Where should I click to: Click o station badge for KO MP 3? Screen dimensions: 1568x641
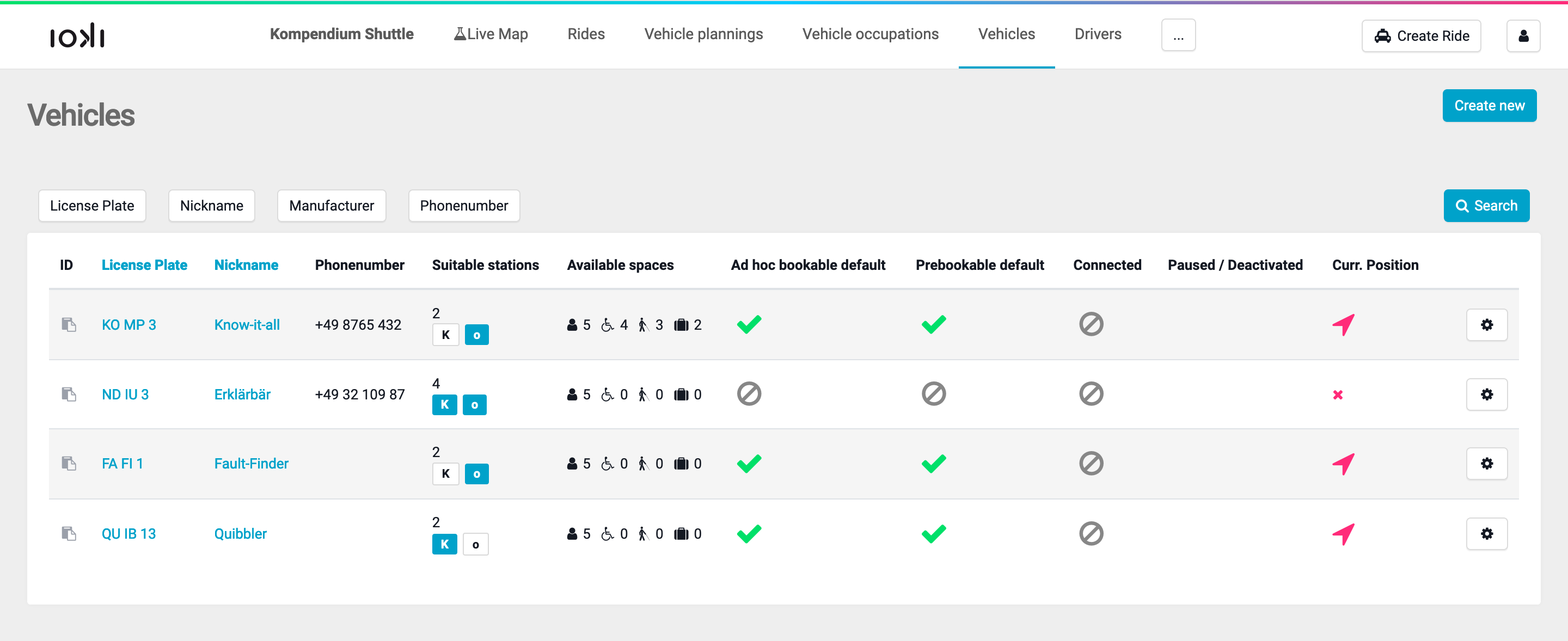[x=476, y=335]
